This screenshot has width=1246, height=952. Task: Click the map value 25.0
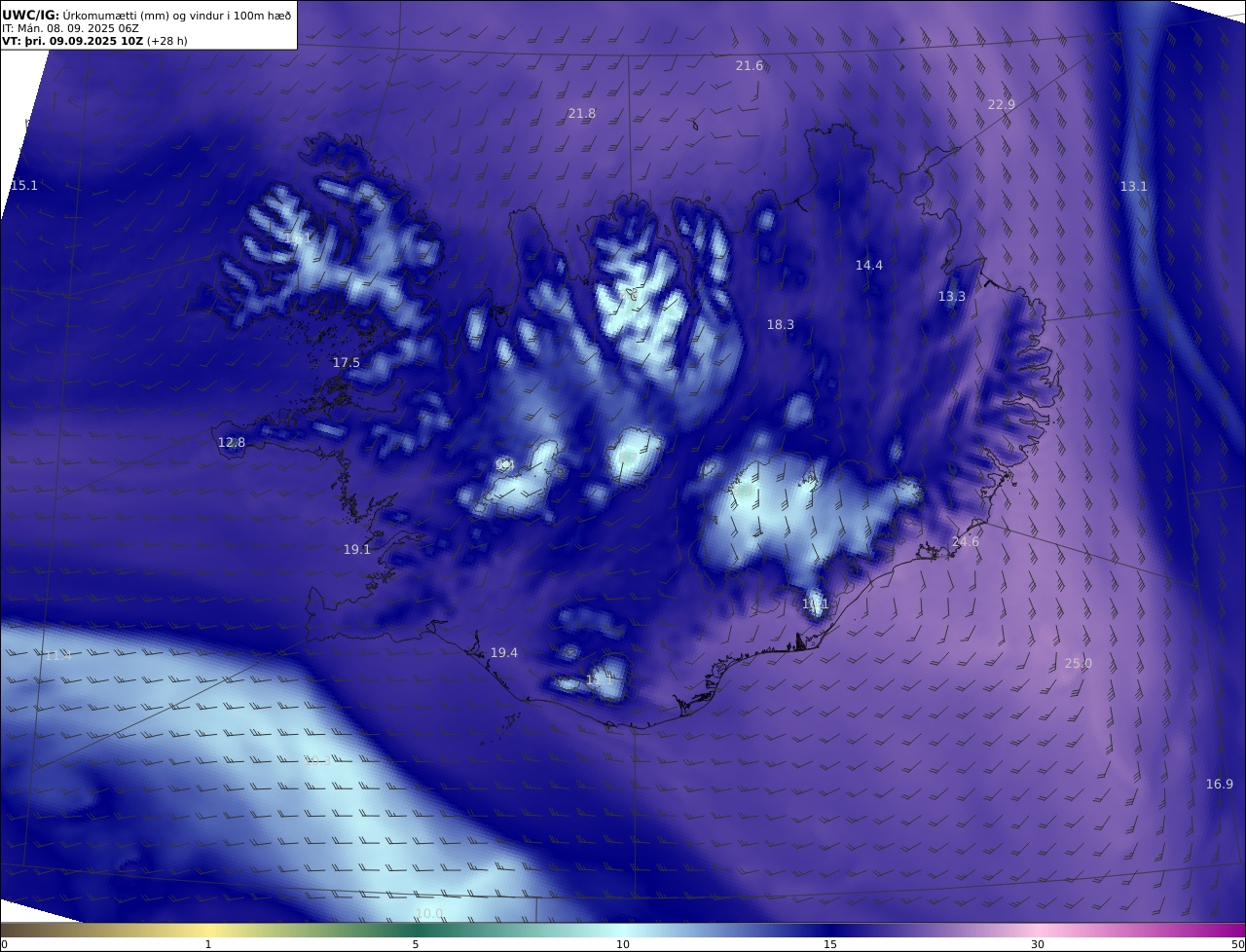click(x=1079, y=663)
